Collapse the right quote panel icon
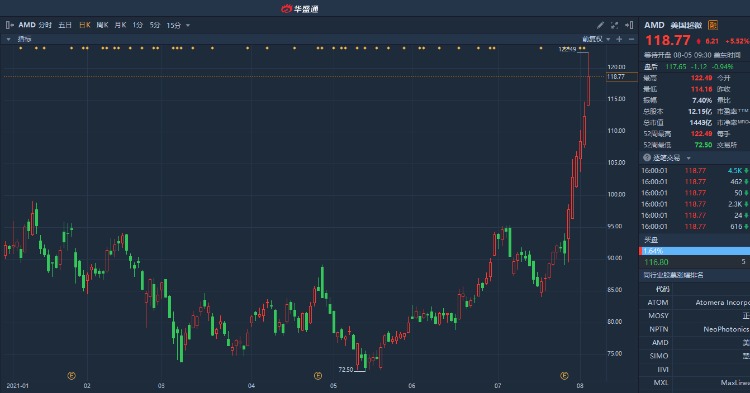The width and height of the screenshot is (750, 393). [x=629, y=25]
